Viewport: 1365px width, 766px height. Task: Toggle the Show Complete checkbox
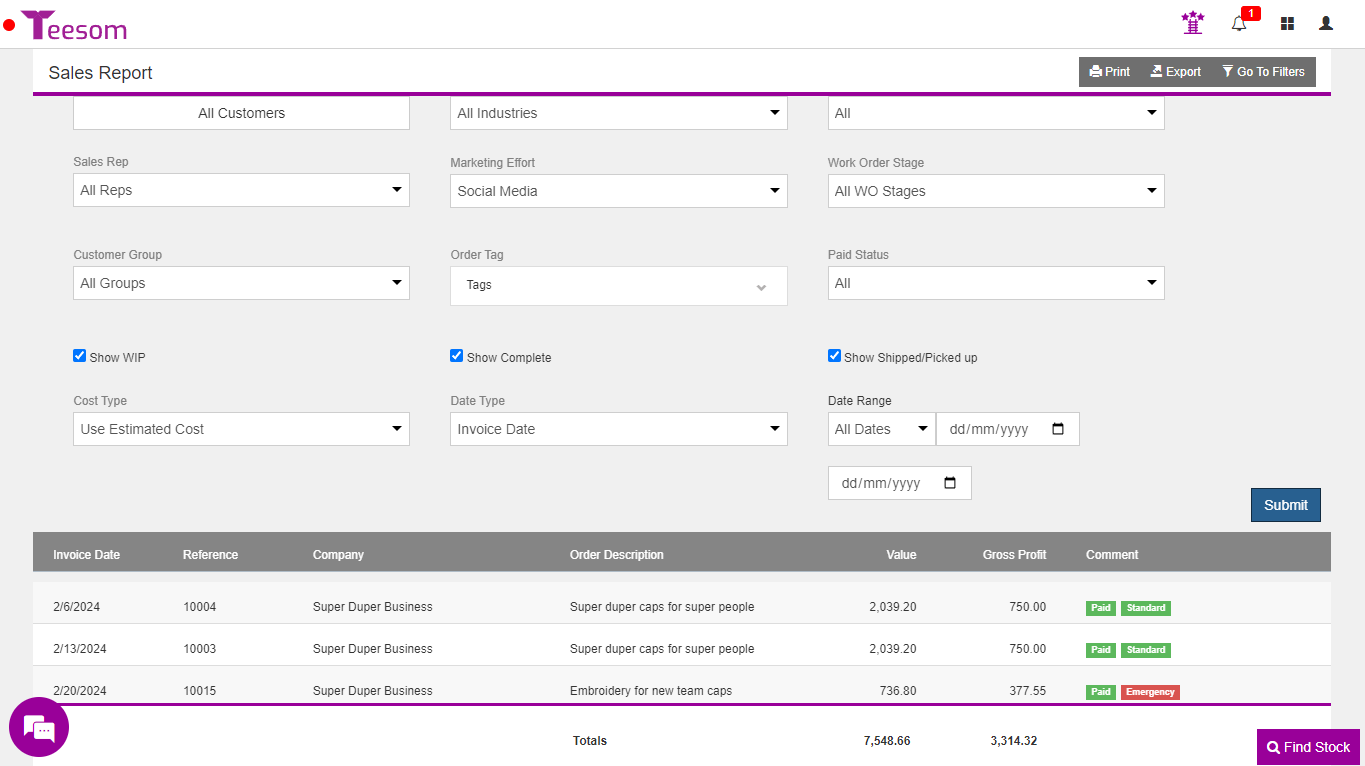457,356
